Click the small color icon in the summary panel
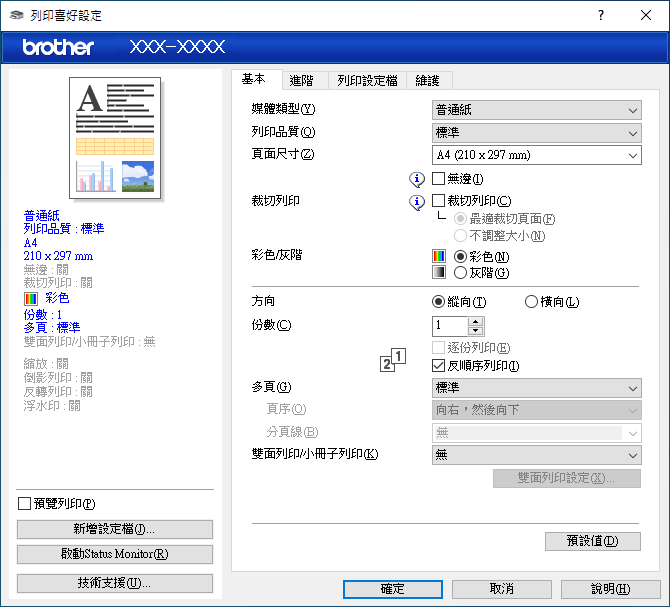 point(31,298)
